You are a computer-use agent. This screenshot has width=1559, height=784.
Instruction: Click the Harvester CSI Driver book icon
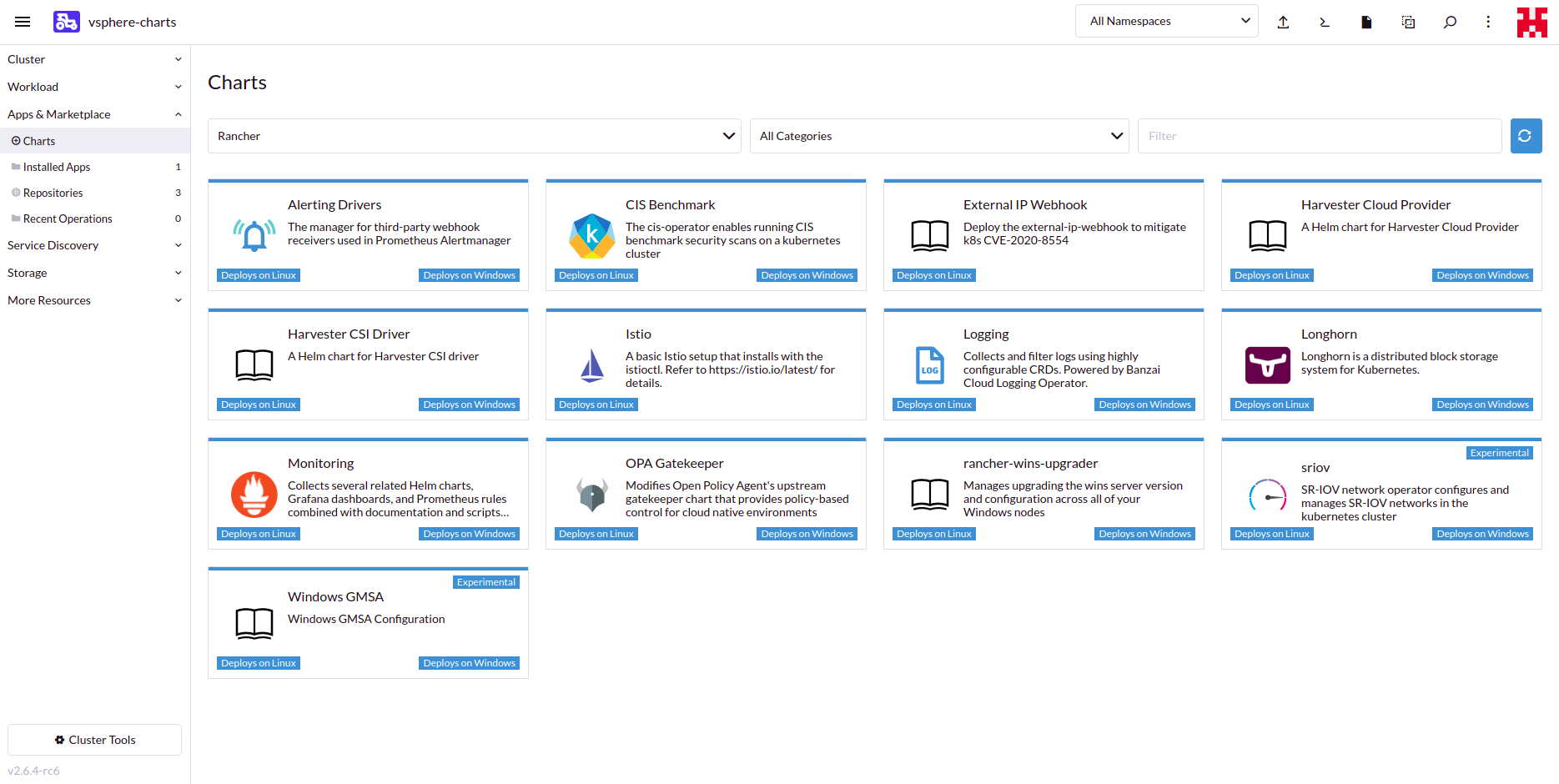254,365
